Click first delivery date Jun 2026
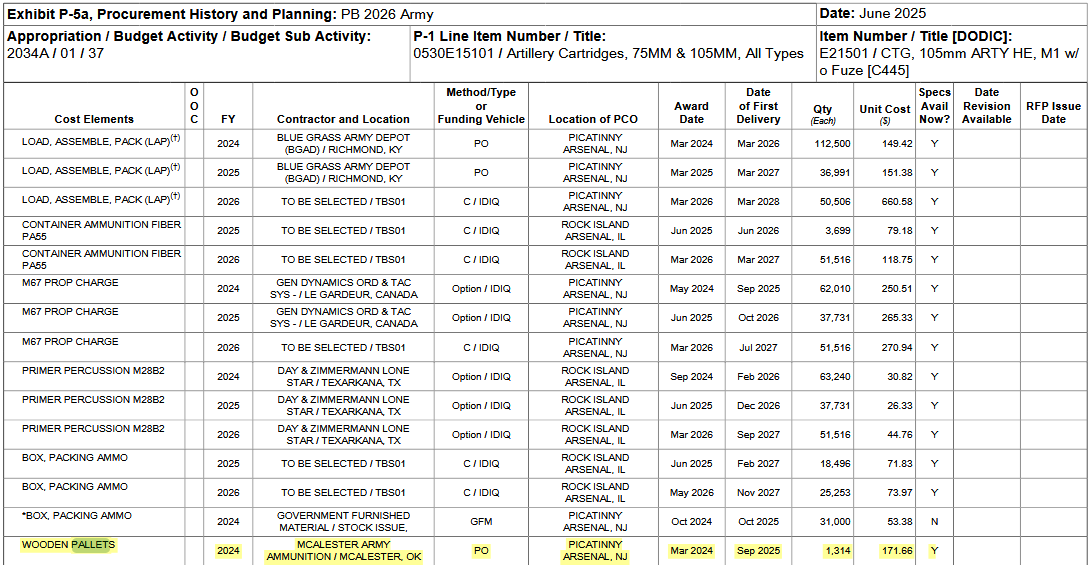 tap(758, 231)
